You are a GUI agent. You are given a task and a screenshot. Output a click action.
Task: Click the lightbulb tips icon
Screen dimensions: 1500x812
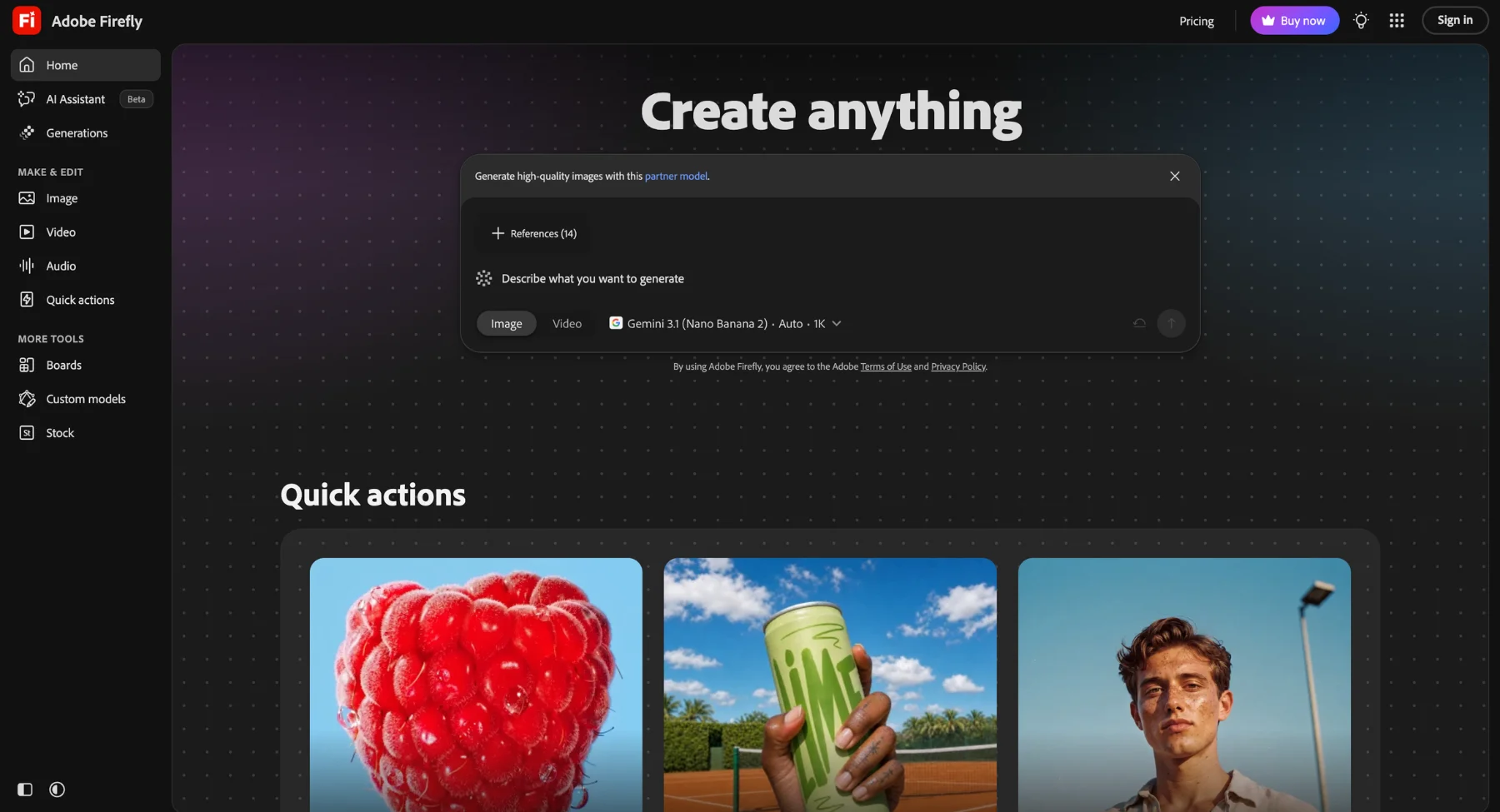(1361, 21)
